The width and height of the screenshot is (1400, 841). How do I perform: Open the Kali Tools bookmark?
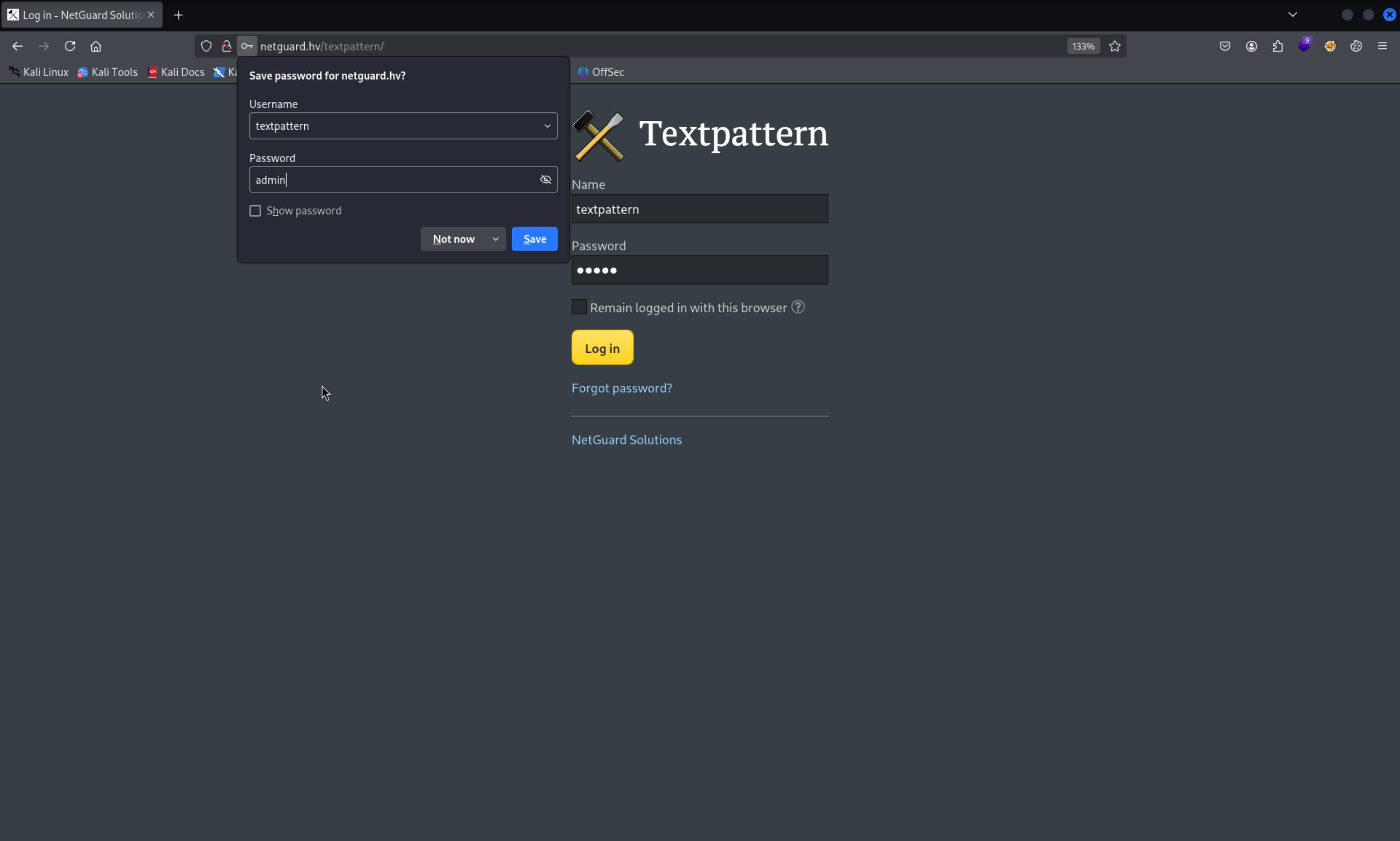(108, 72)
